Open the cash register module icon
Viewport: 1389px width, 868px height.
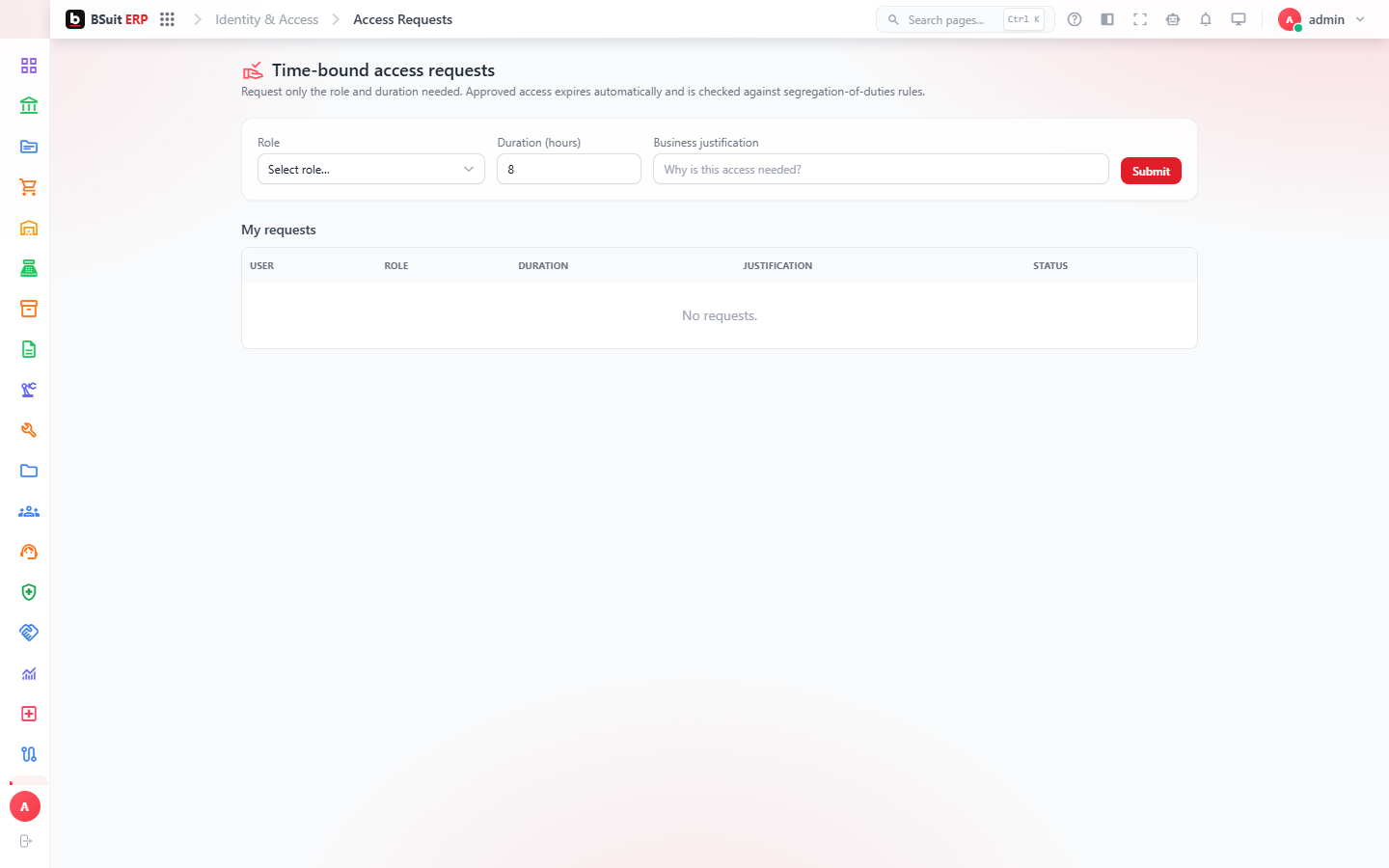[x=29, y=268]
